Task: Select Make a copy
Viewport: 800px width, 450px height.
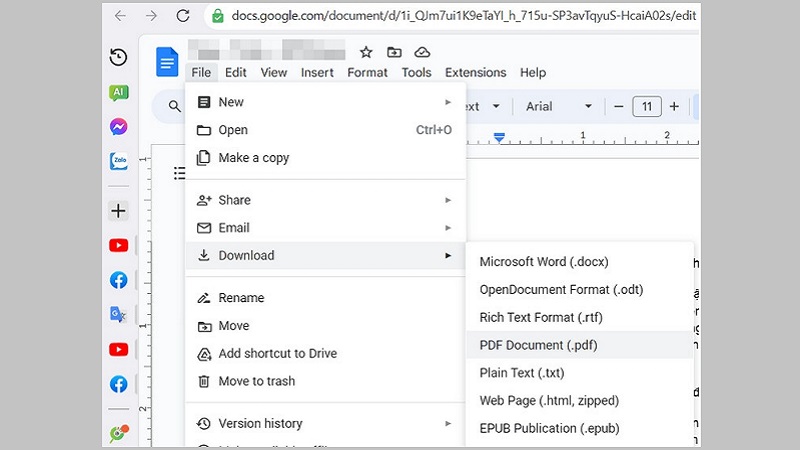Action: coord(326,158)
